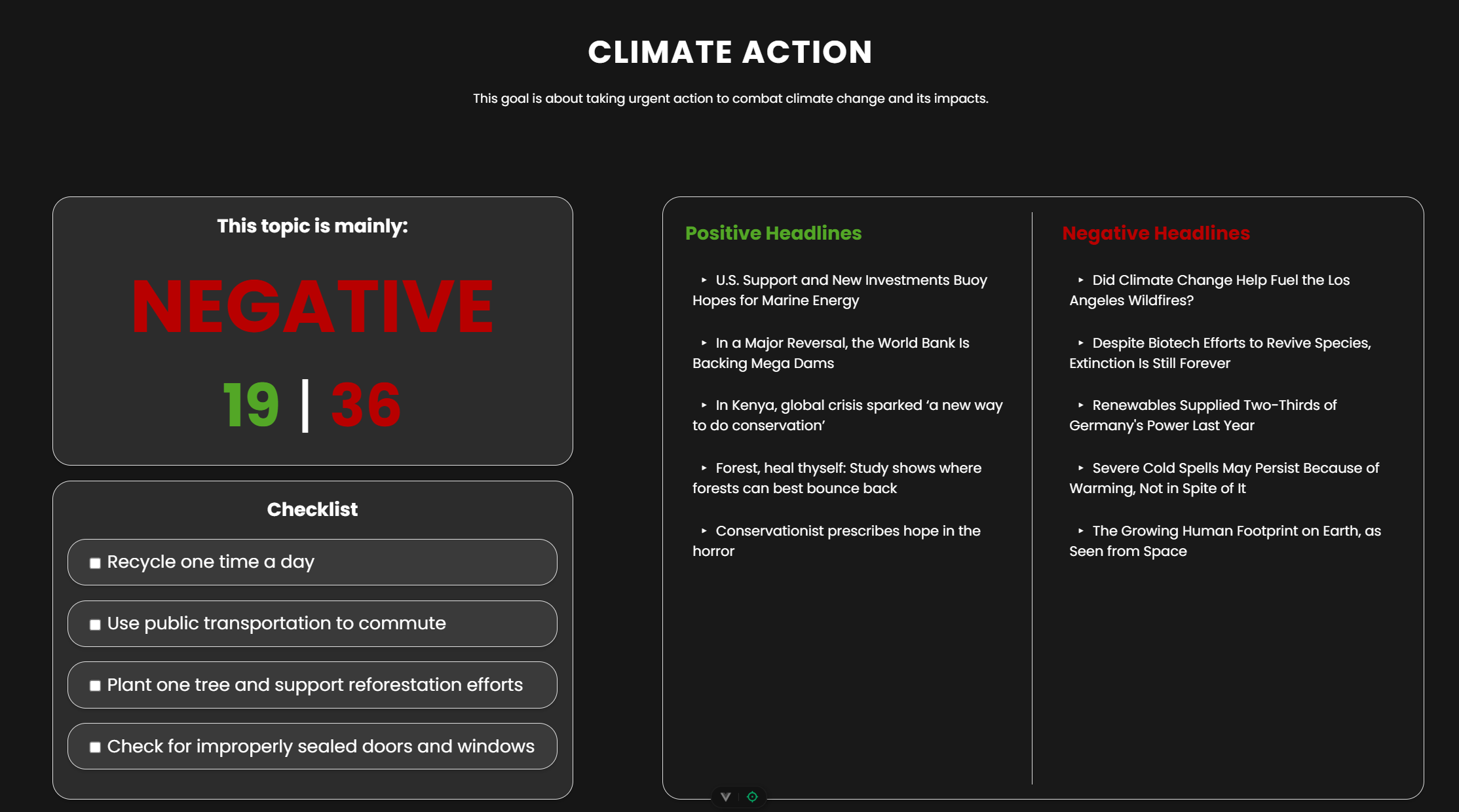Activate the green component inspector crosshair
The image size is (1459, 812).
[752, 797]
